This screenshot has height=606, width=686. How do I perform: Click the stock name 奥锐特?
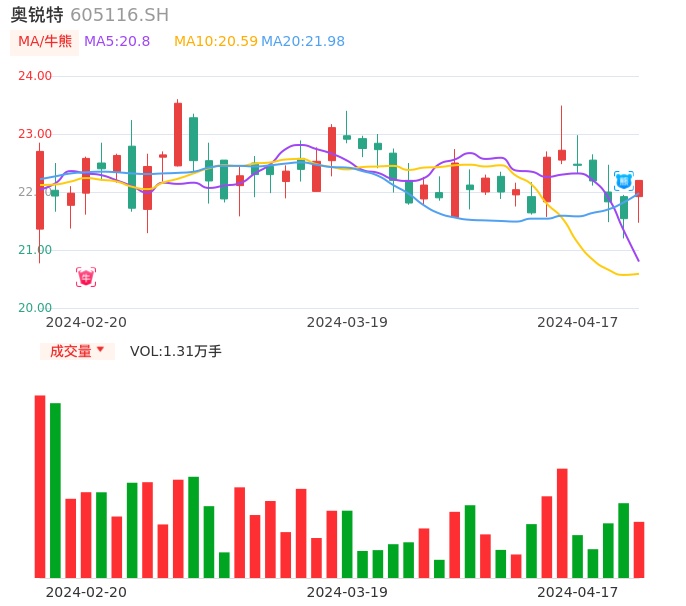[x=37, y=15]
